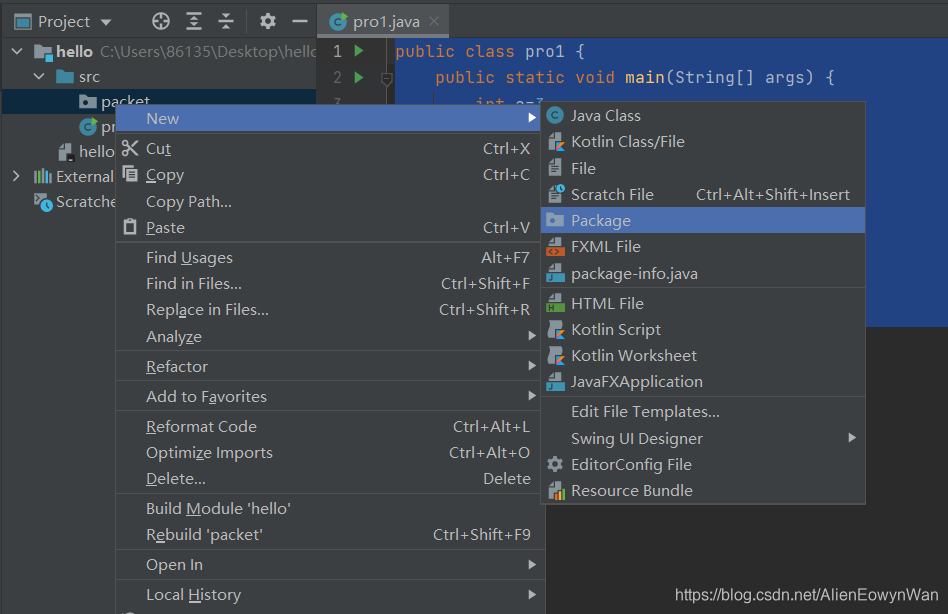Click the FXML File icon

point(555,247)
